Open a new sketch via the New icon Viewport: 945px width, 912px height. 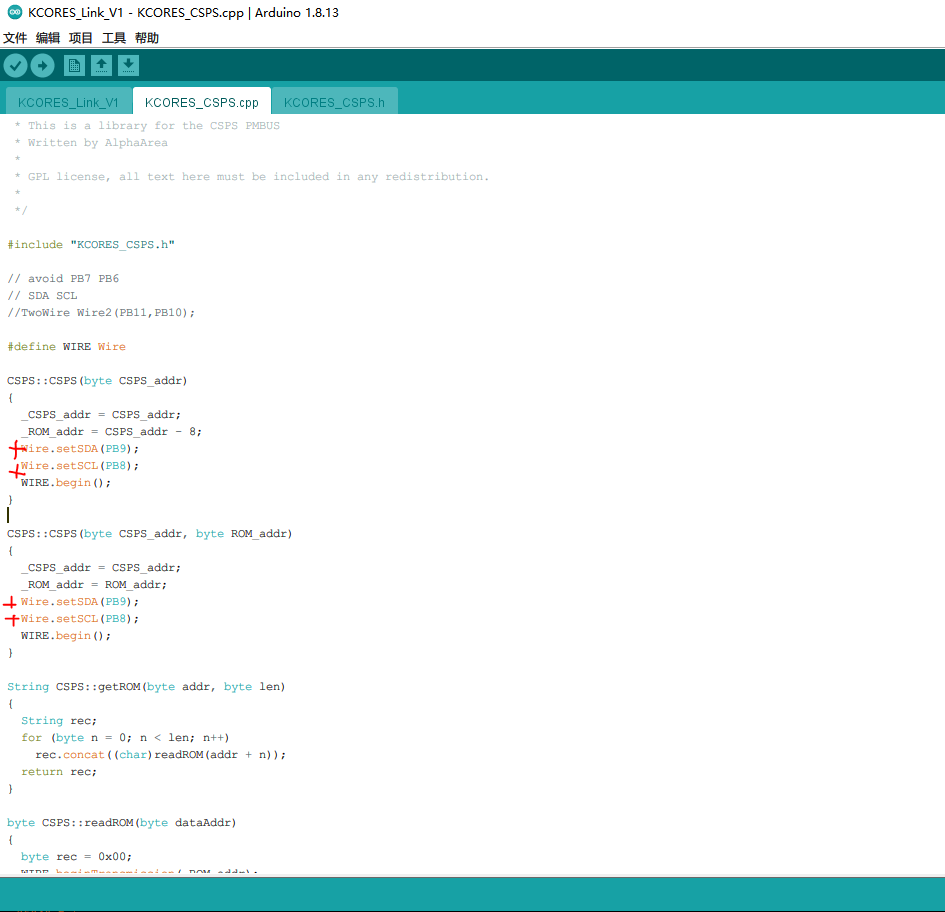tap(73, 64)
